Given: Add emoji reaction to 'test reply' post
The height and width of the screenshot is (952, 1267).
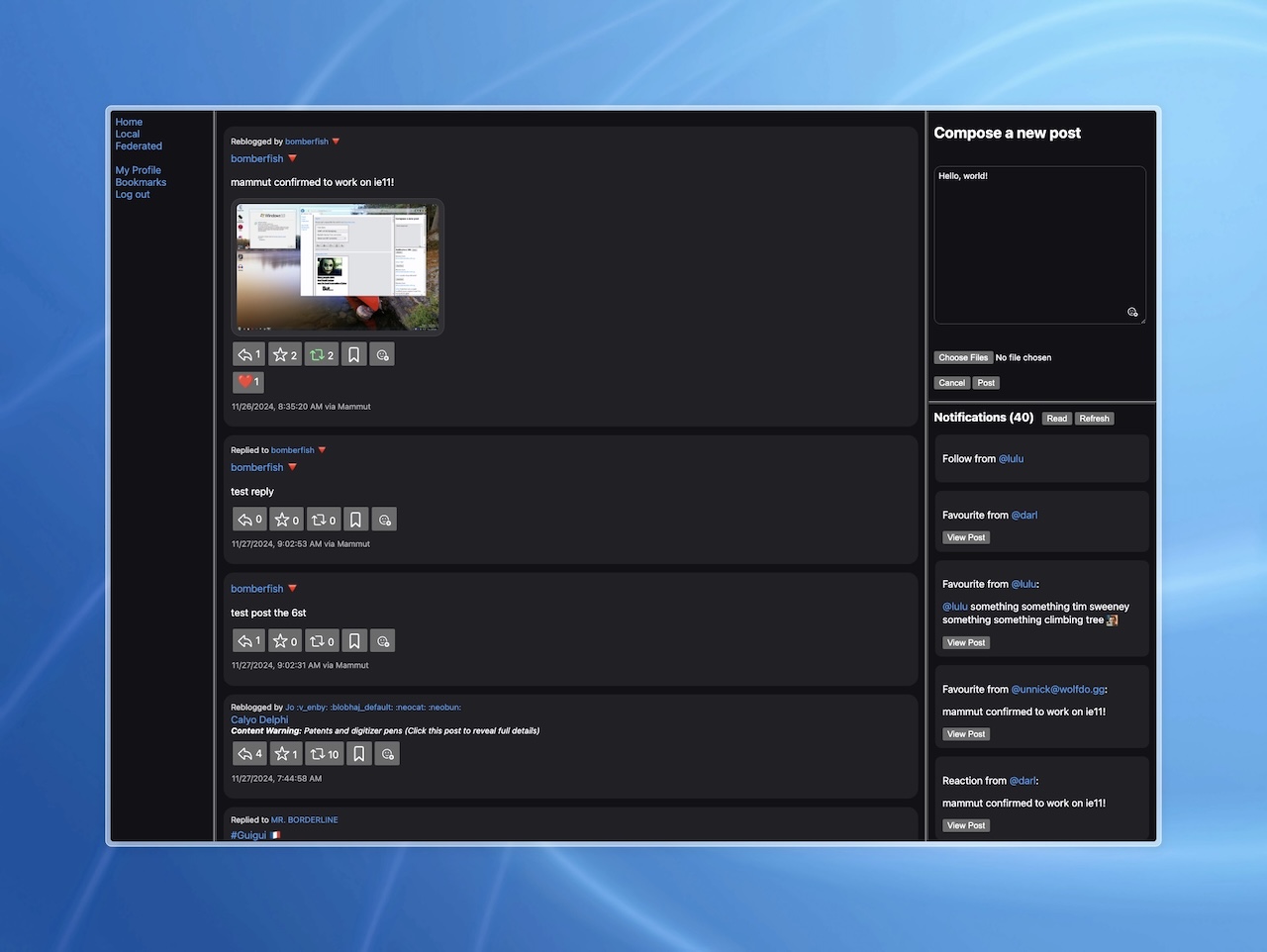Looking at the screenshot, I should coord(384,520).
